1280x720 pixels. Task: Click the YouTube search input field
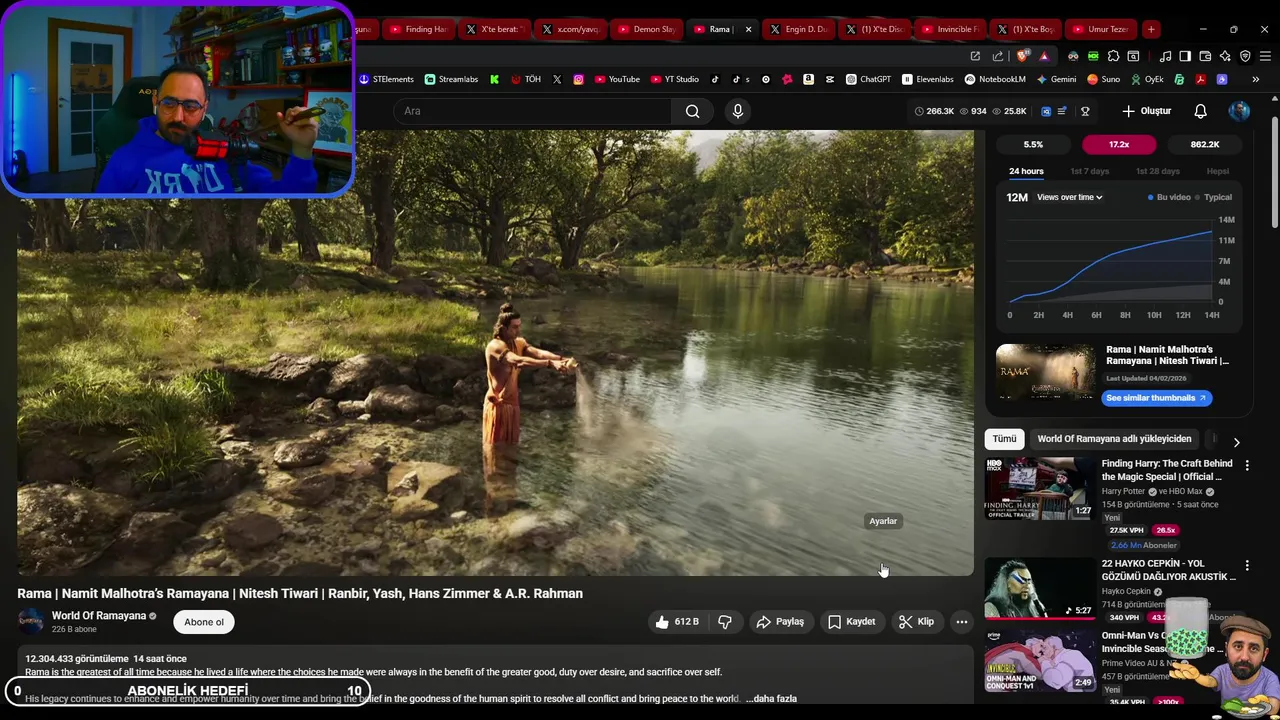tap(532, 111)
